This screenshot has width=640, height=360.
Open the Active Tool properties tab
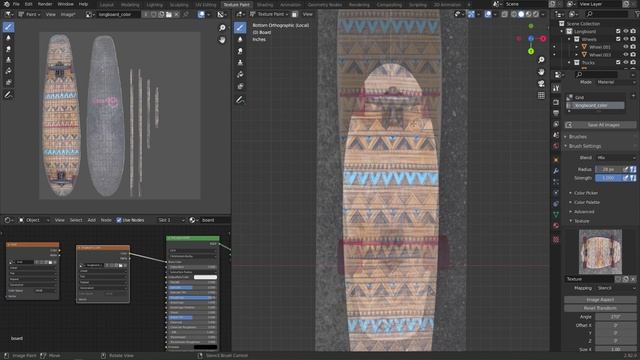click(556, 89)
